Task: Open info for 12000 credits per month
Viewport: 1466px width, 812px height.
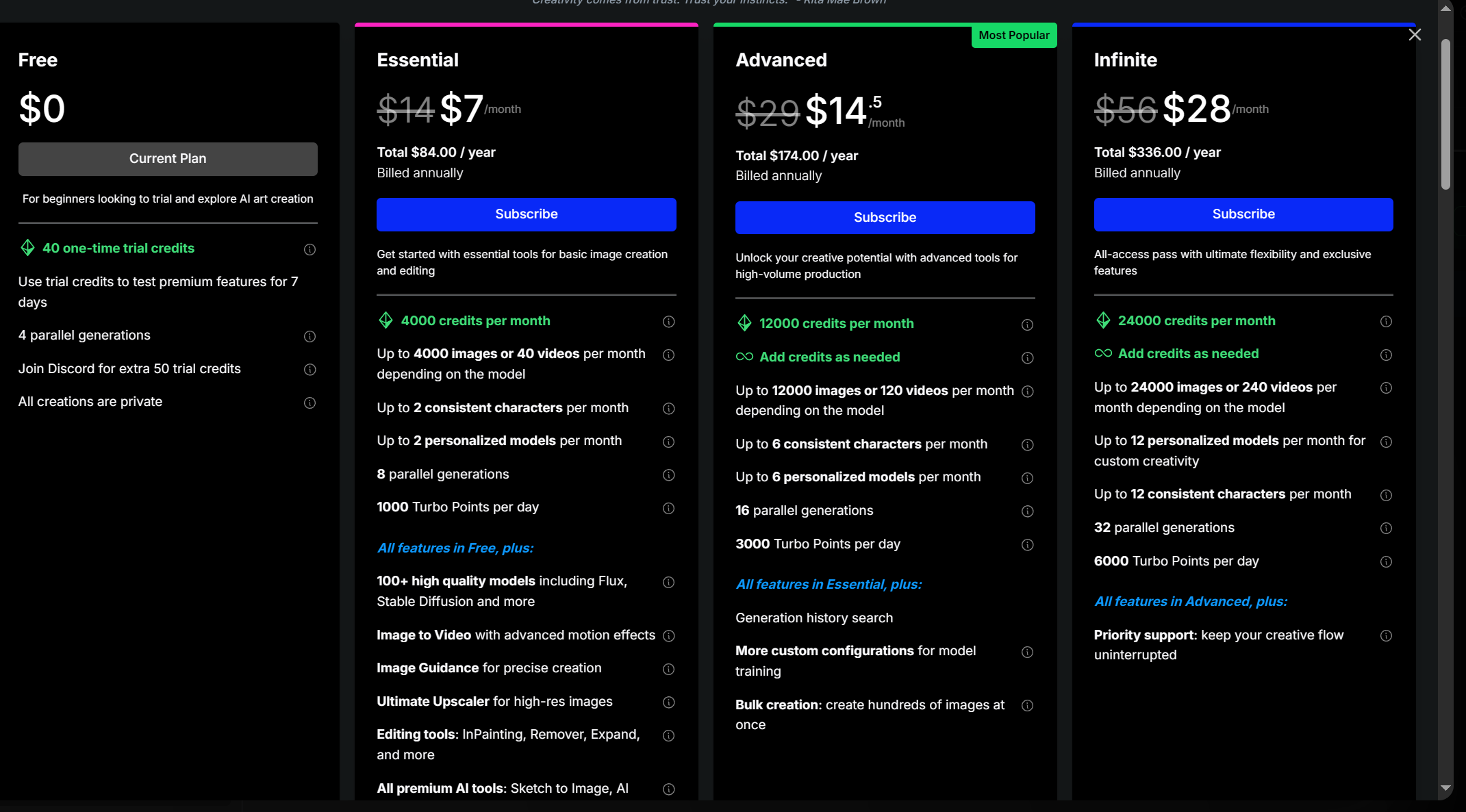Action: click(x=1027, y=325)
